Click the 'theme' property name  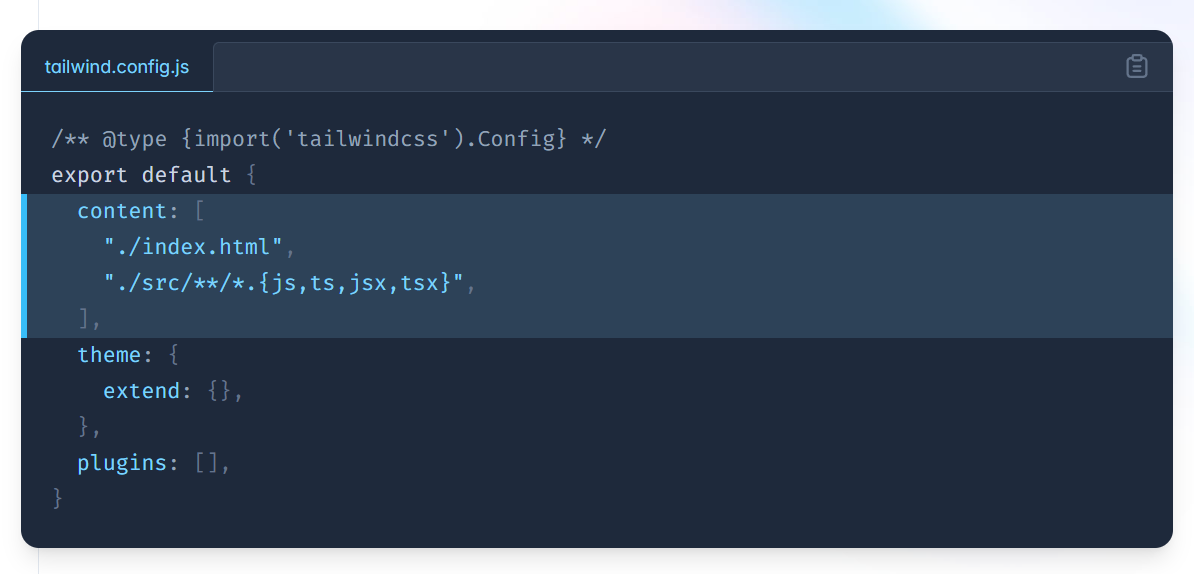pyautogui.click(x=109, y=355)
